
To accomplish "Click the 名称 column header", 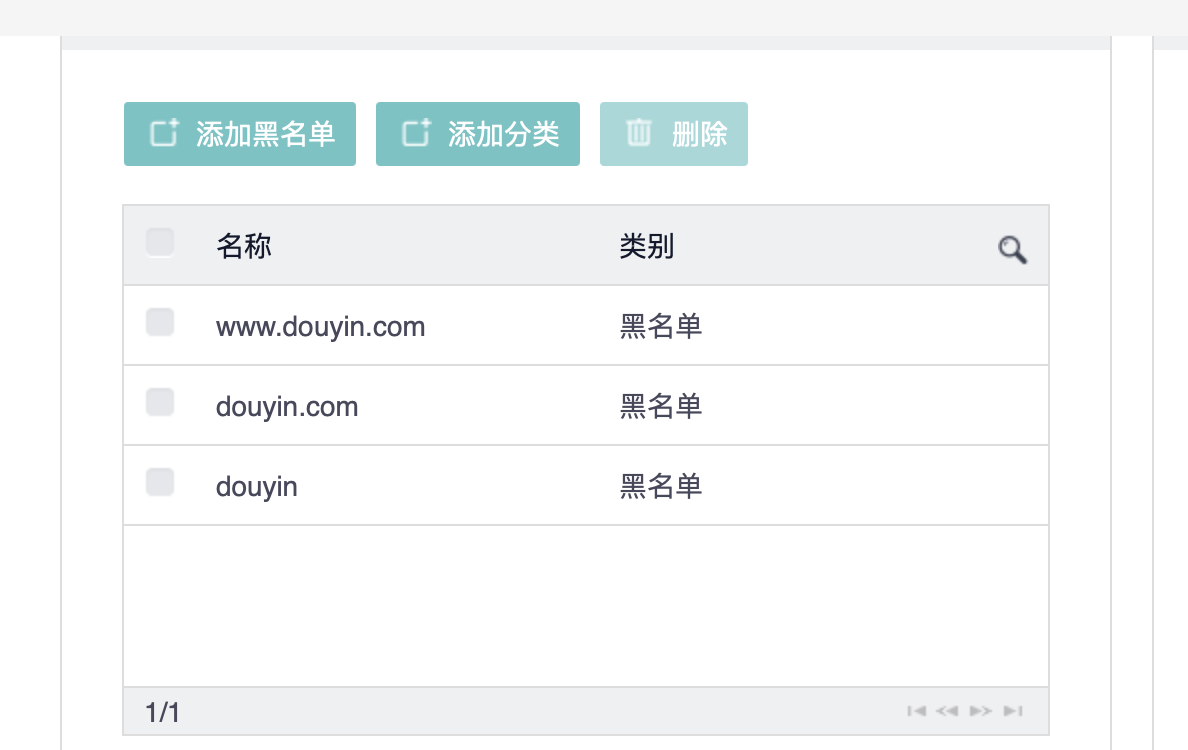I will pos(244,246).
